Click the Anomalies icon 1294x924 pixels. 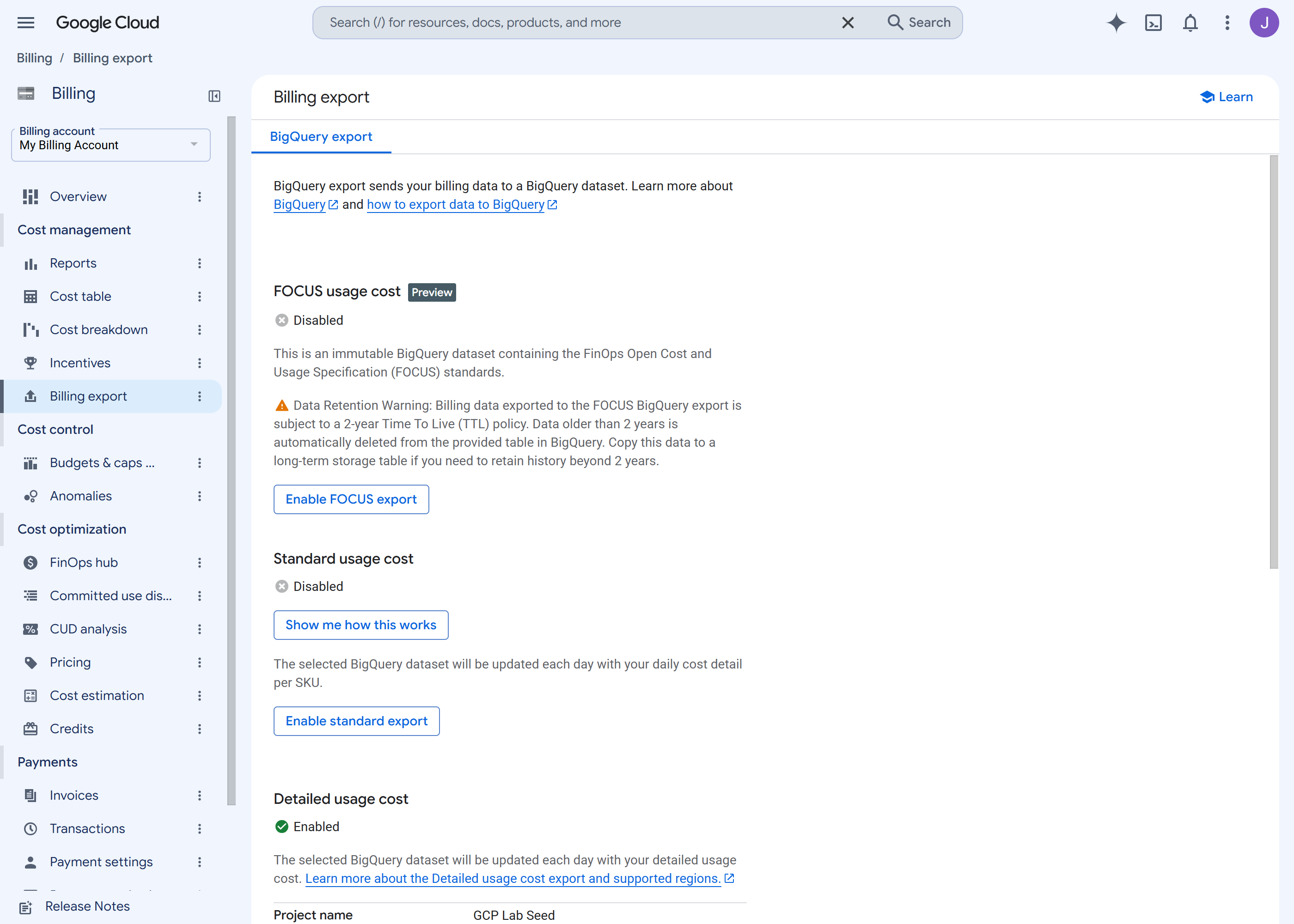(x=30, y=496)
